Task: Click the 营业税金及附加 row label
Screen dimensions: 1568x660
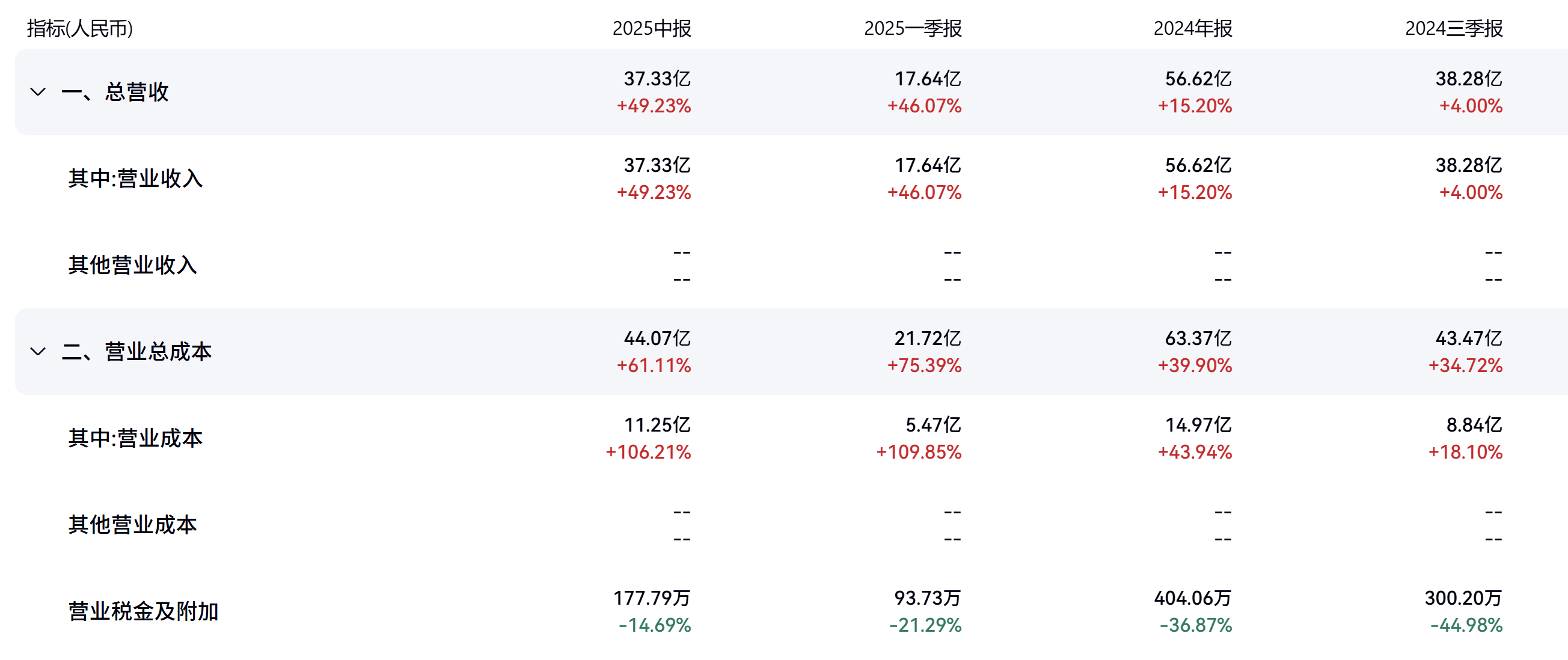Action: pos(143,611)
